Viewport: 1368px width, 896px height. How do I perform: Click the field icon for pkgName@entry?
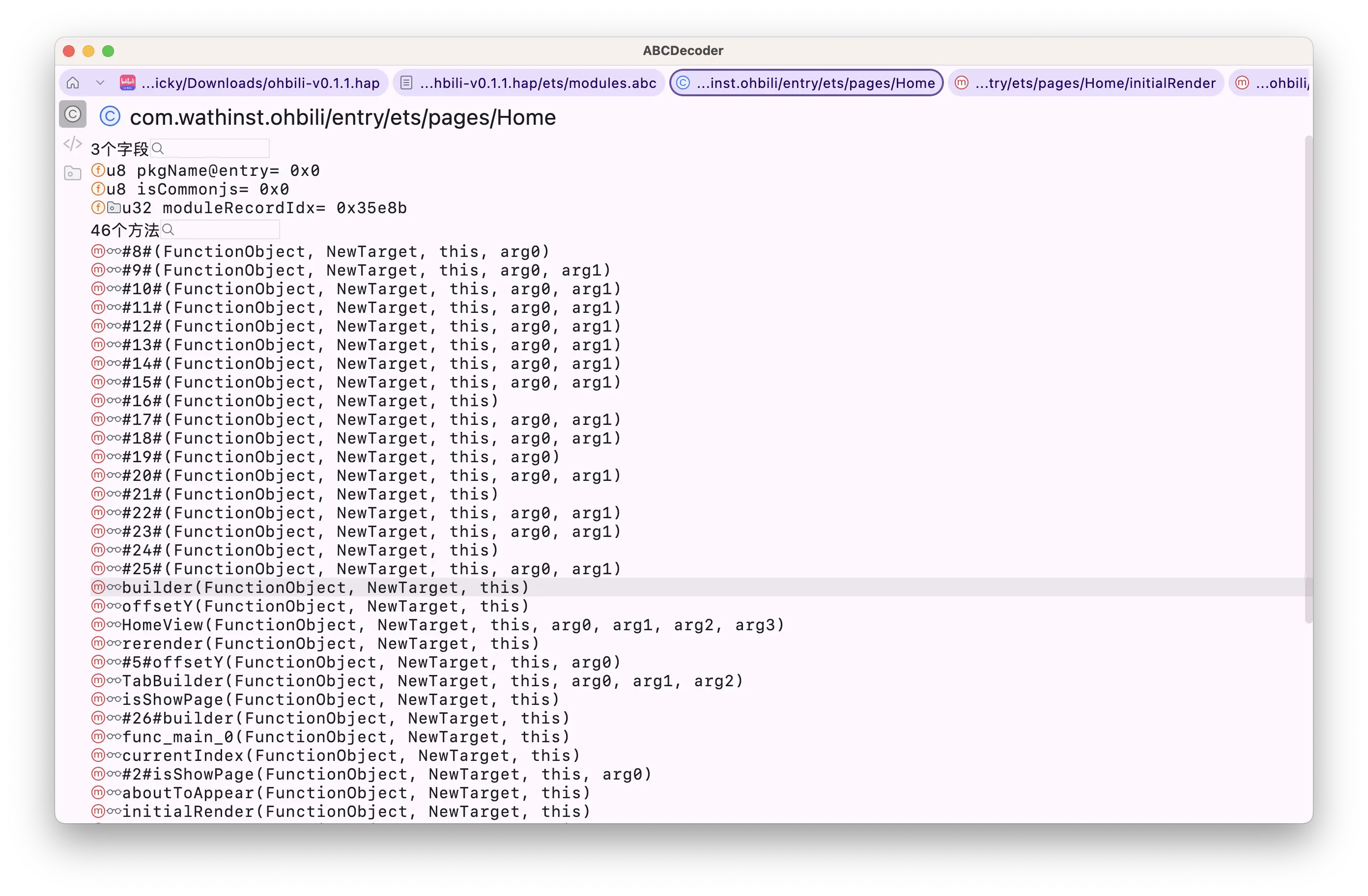click(x=98, y=170)
